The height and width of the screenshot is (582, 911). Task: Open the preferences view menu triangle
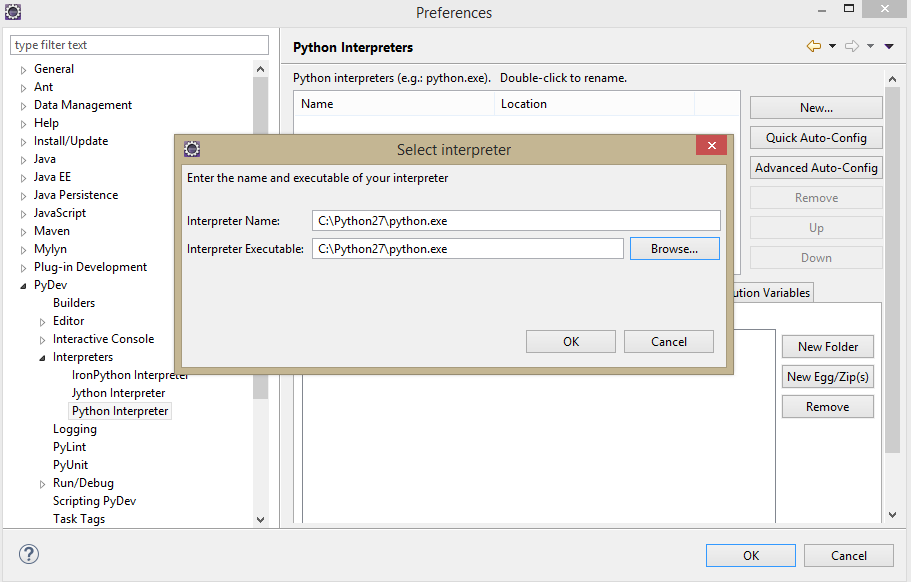[x=889, y=46]
